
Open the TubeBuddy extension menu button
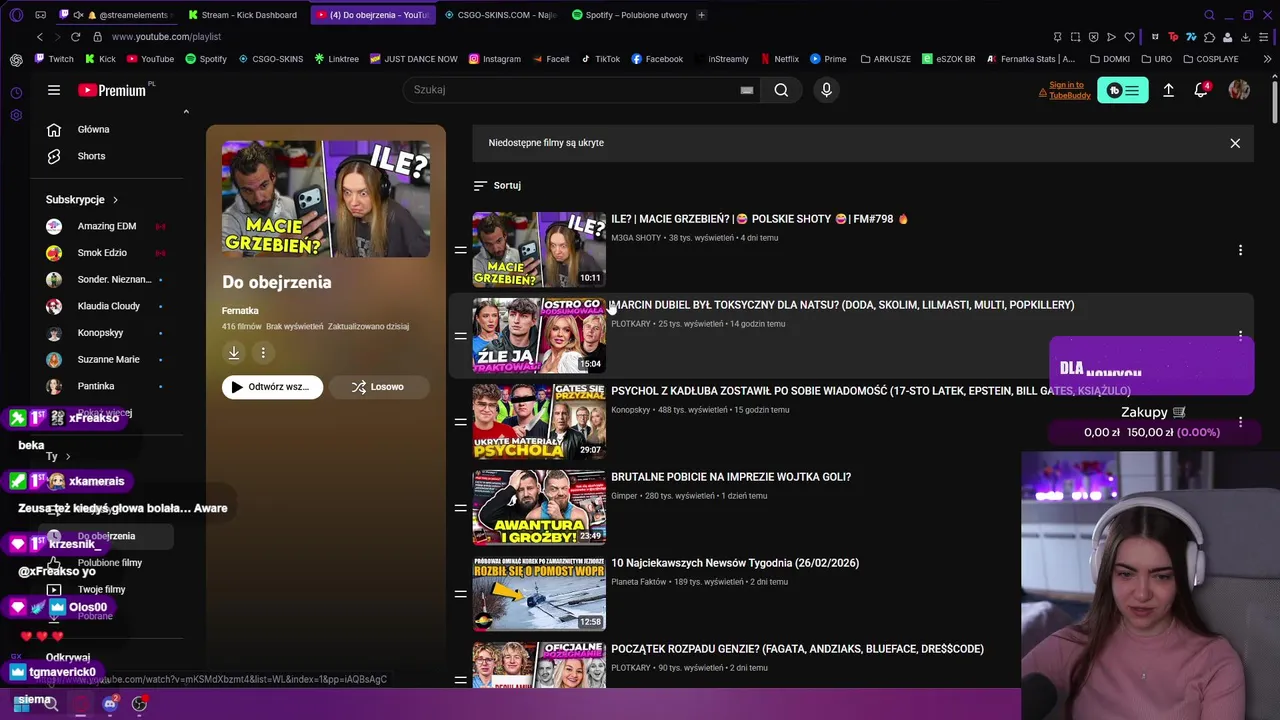pos(1123,90)
